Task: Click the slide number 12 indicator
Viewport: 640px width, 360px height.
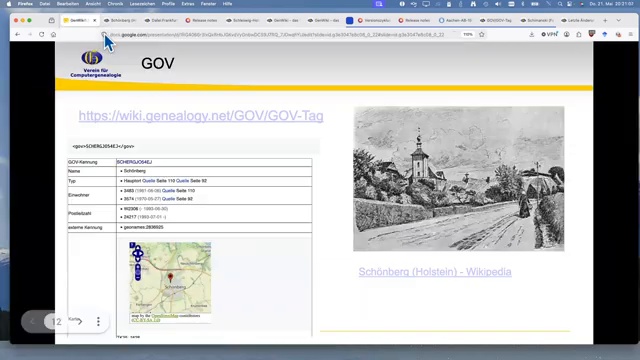Action: coord(56,322)
